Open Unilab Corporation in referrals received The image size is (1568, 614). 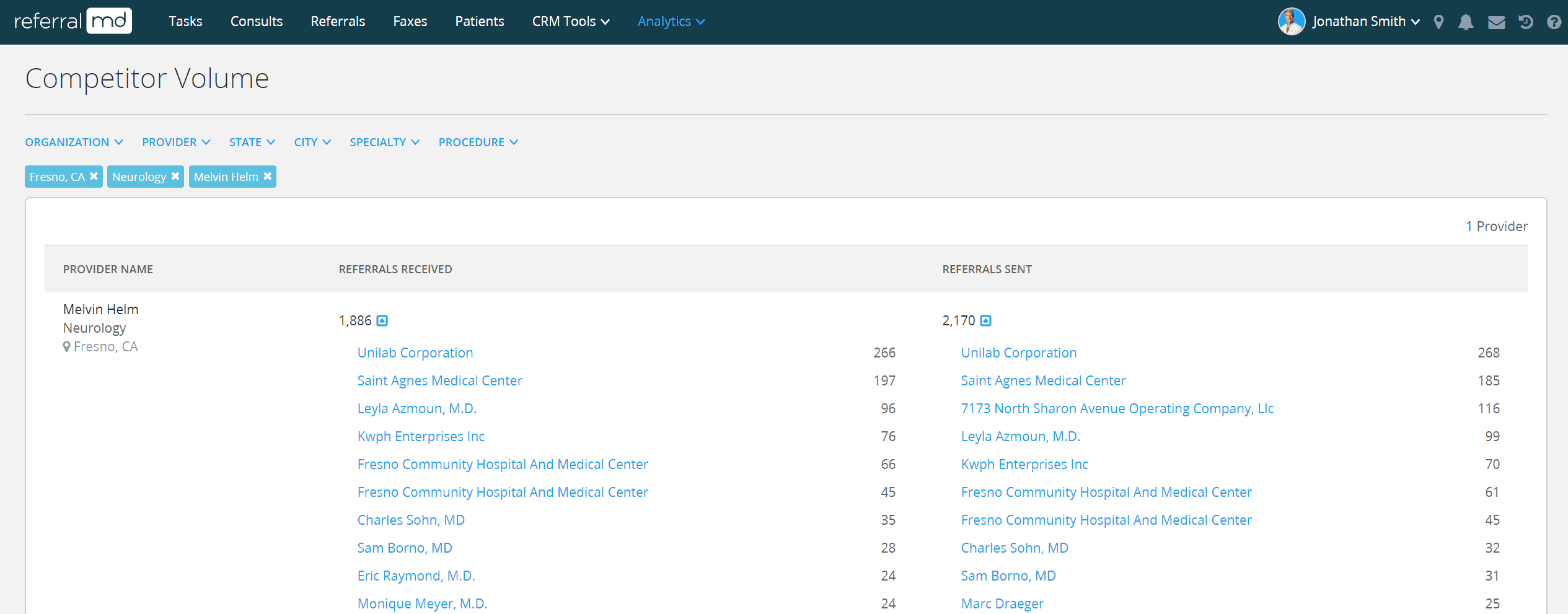pyautogui.click(x=415, y=353)
